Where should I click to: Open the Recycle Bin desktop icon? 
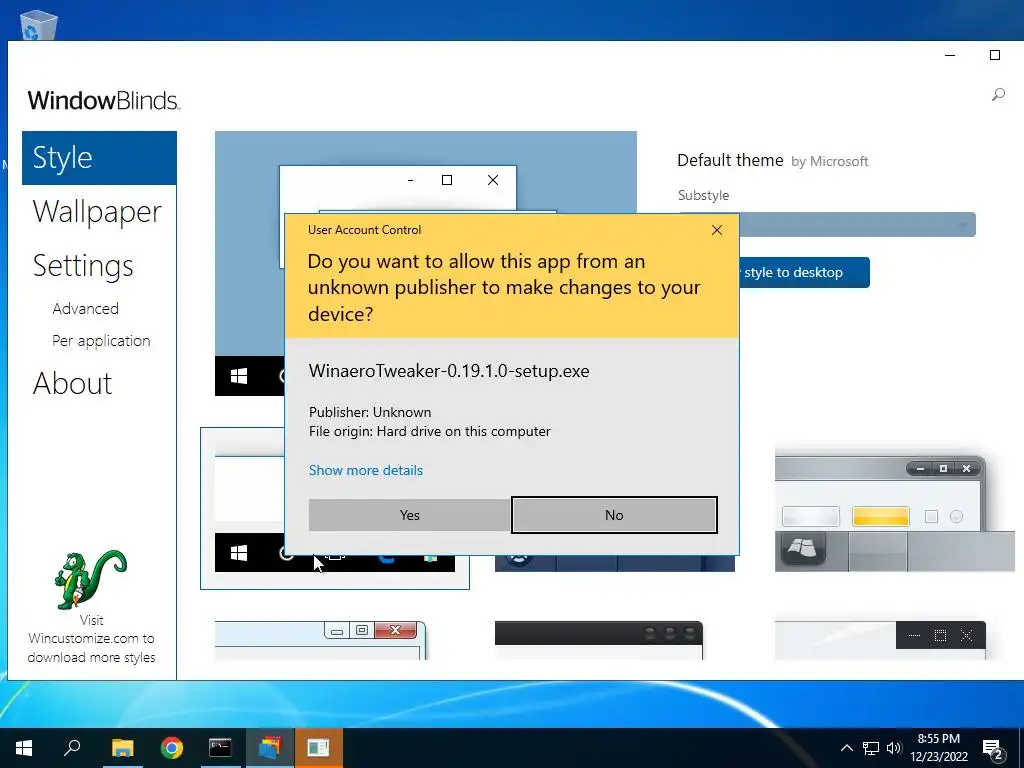click(x=39, y=25)
